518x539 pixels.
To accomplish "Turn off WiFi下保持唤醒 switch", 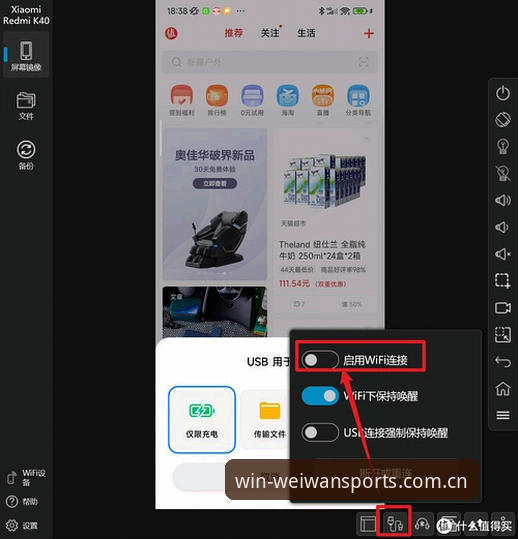I will [x=320, y=396].
